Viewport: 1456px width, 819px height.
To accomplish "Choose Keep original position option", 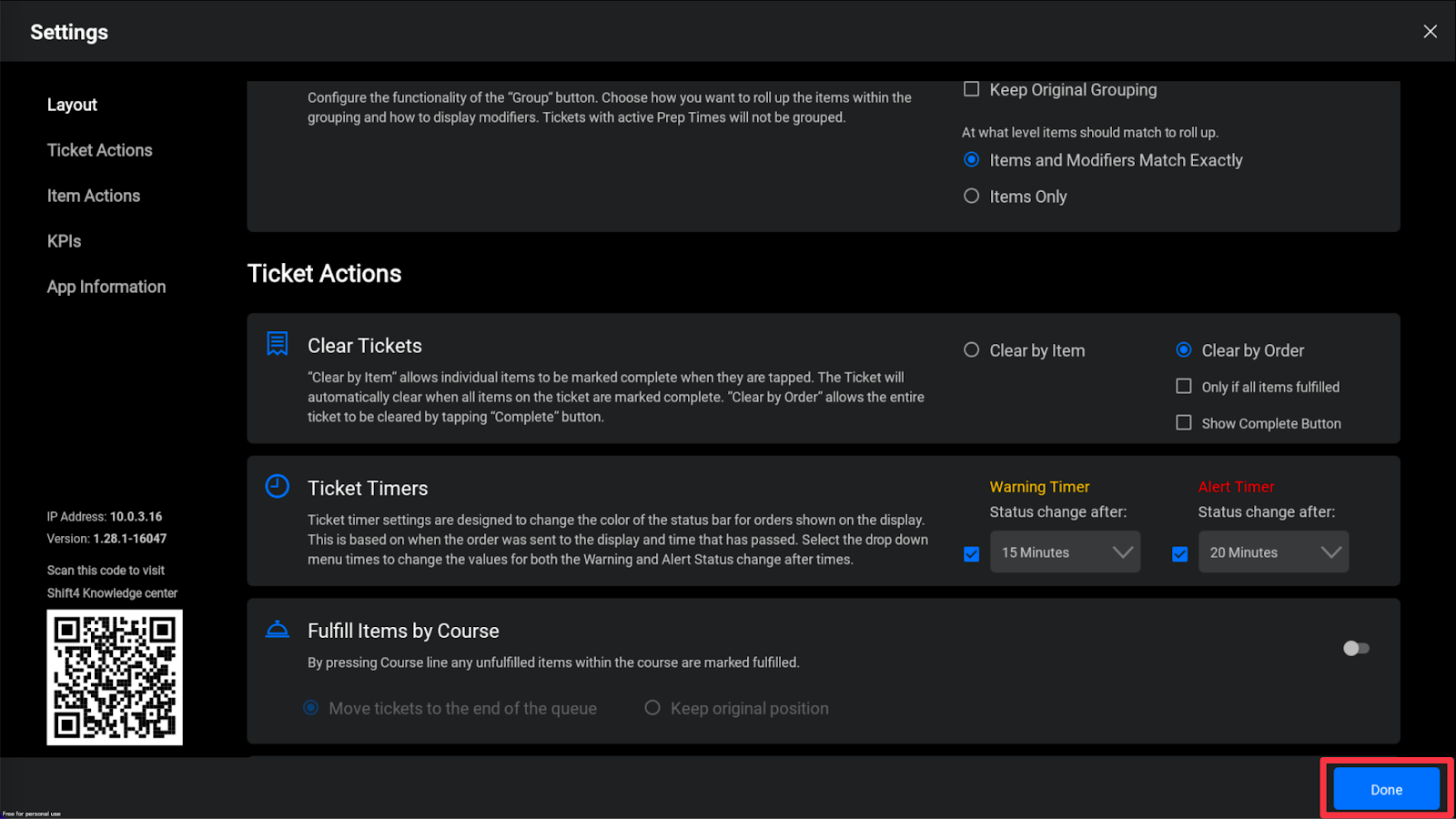I will (652, 708).
